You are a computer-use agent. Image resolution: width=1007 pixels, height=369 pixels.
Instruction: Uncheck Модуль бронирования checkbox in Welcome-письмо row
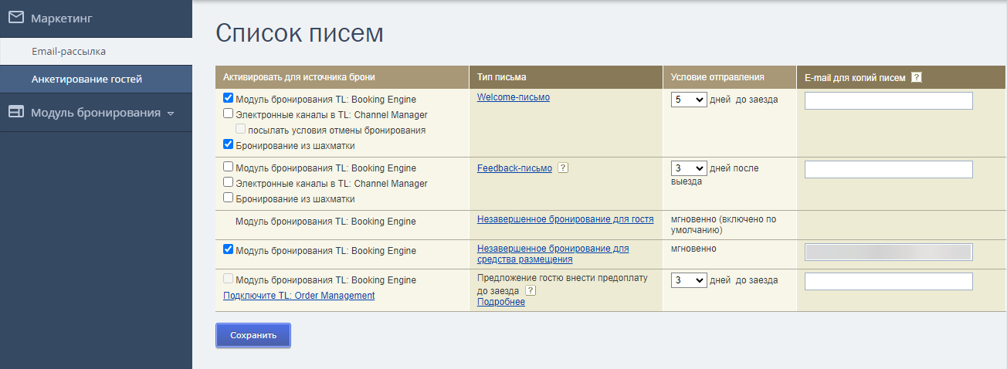coord(228,99)
